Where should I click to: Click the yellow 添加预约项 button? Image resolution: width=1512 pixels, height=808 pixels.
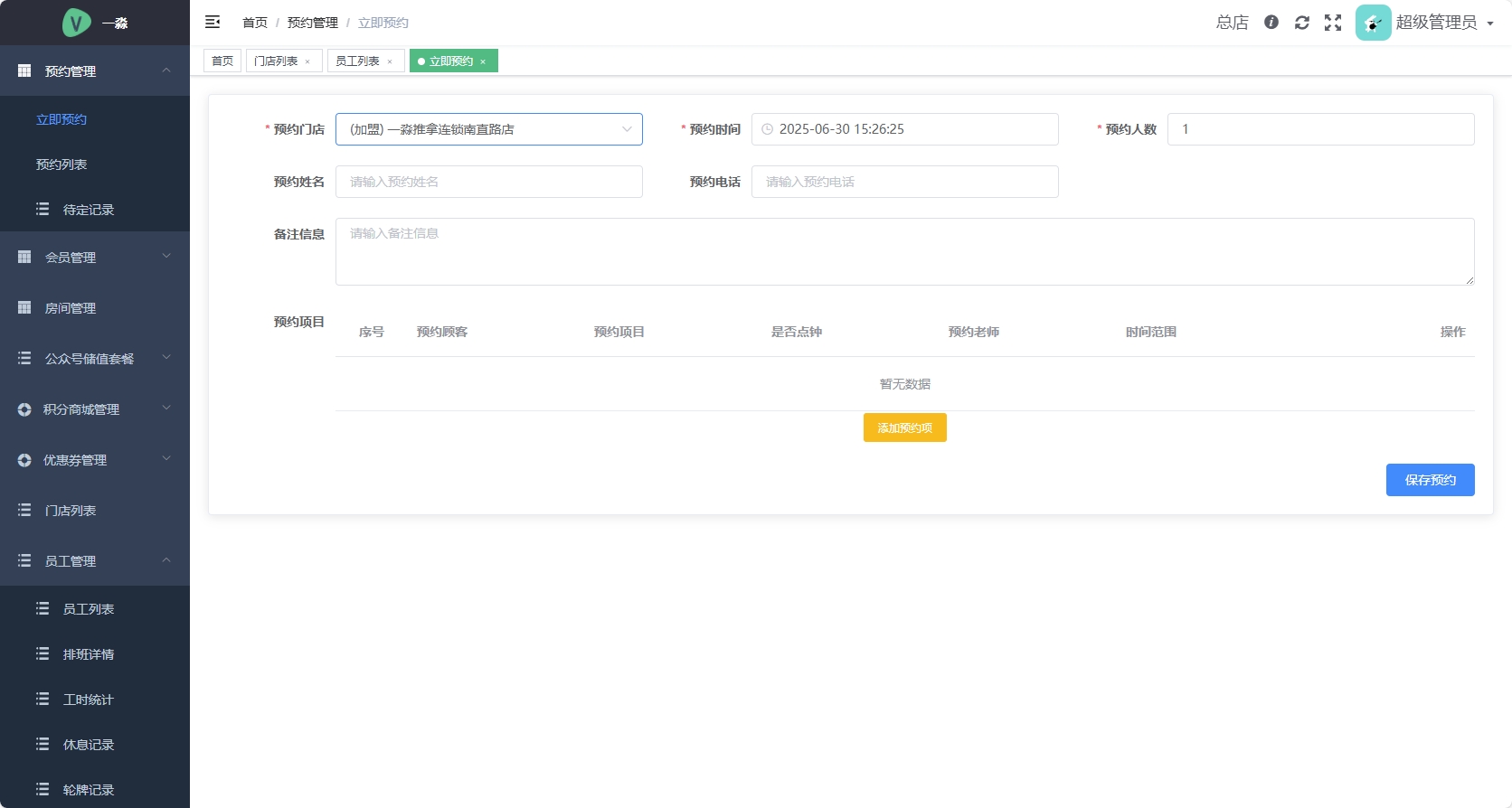[904, 427]
